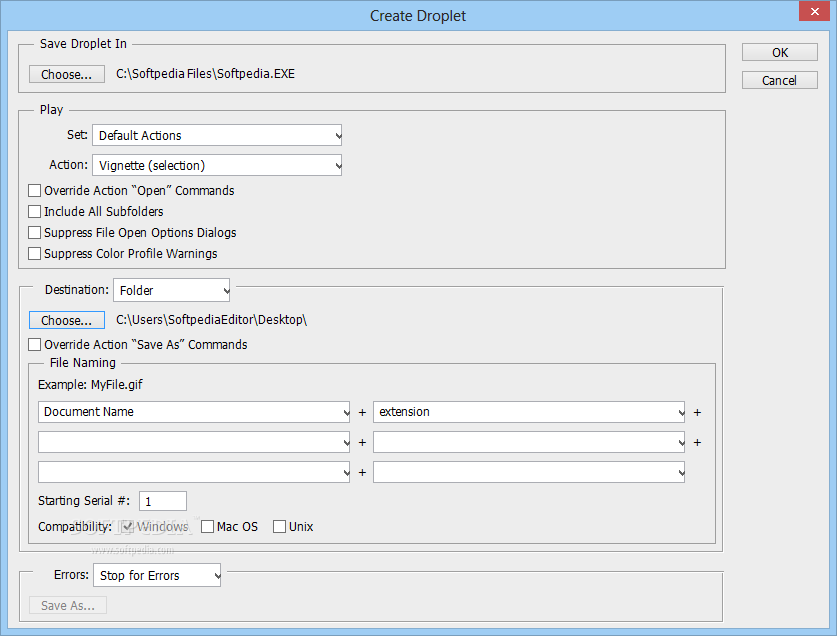837x636 pixels.
Task: Click the Example: MyFile.gif text
Action: [x=90, y=384]
